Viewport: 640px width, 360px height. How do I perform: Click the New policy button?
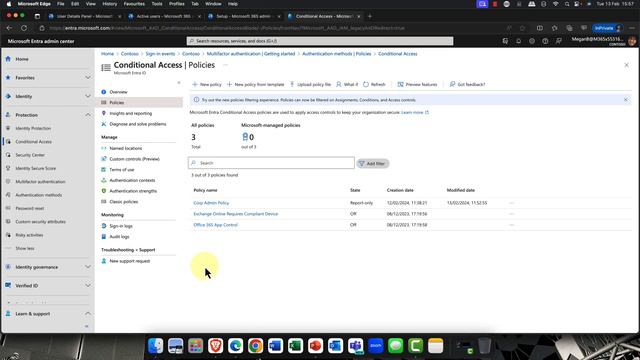point(207,84)
